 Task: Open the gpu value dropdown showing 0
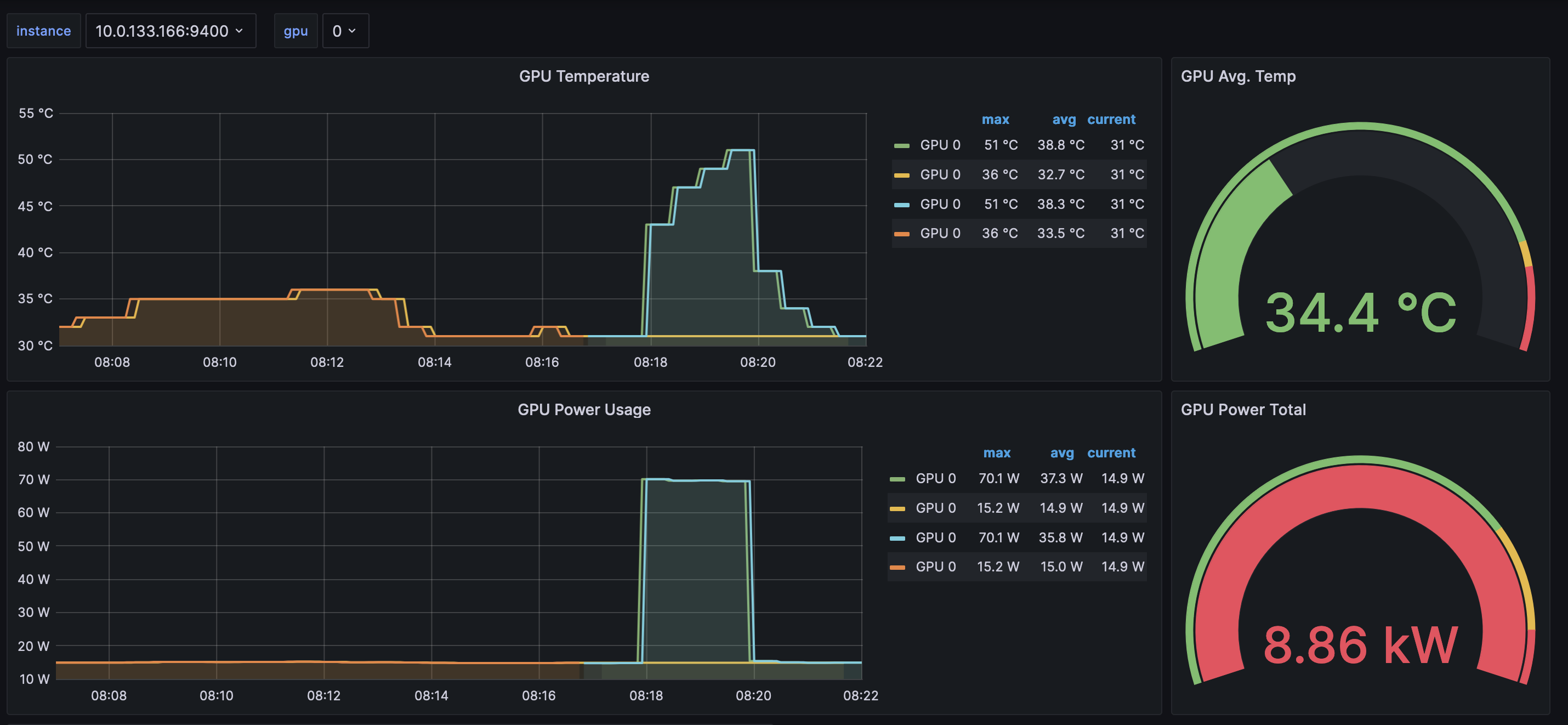point(344,31)
